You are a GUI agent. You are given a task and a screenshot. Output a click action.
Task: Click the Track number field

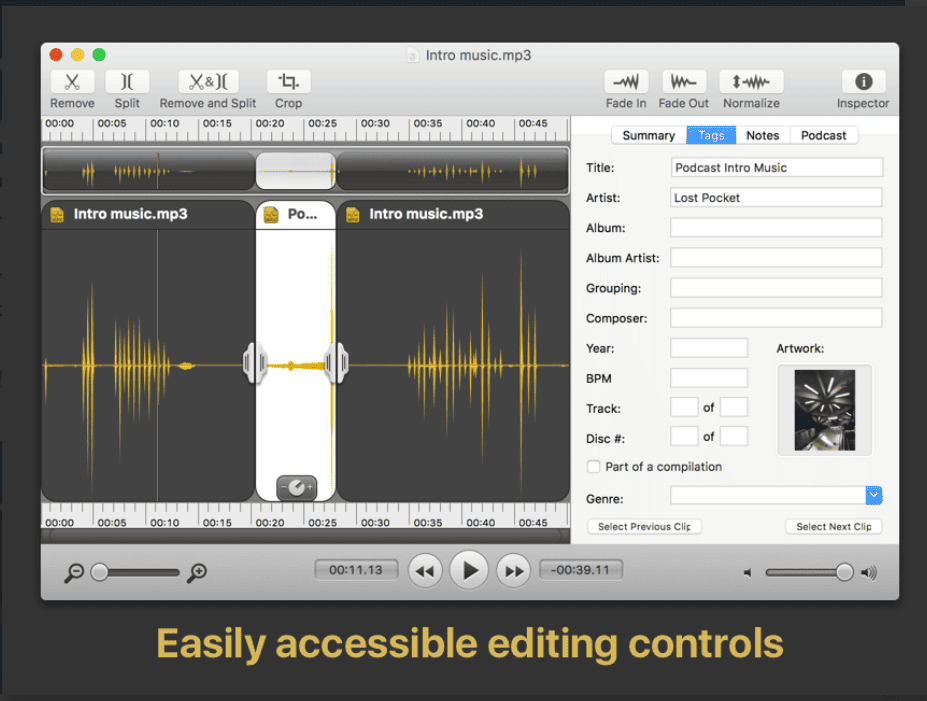[685, 407]
